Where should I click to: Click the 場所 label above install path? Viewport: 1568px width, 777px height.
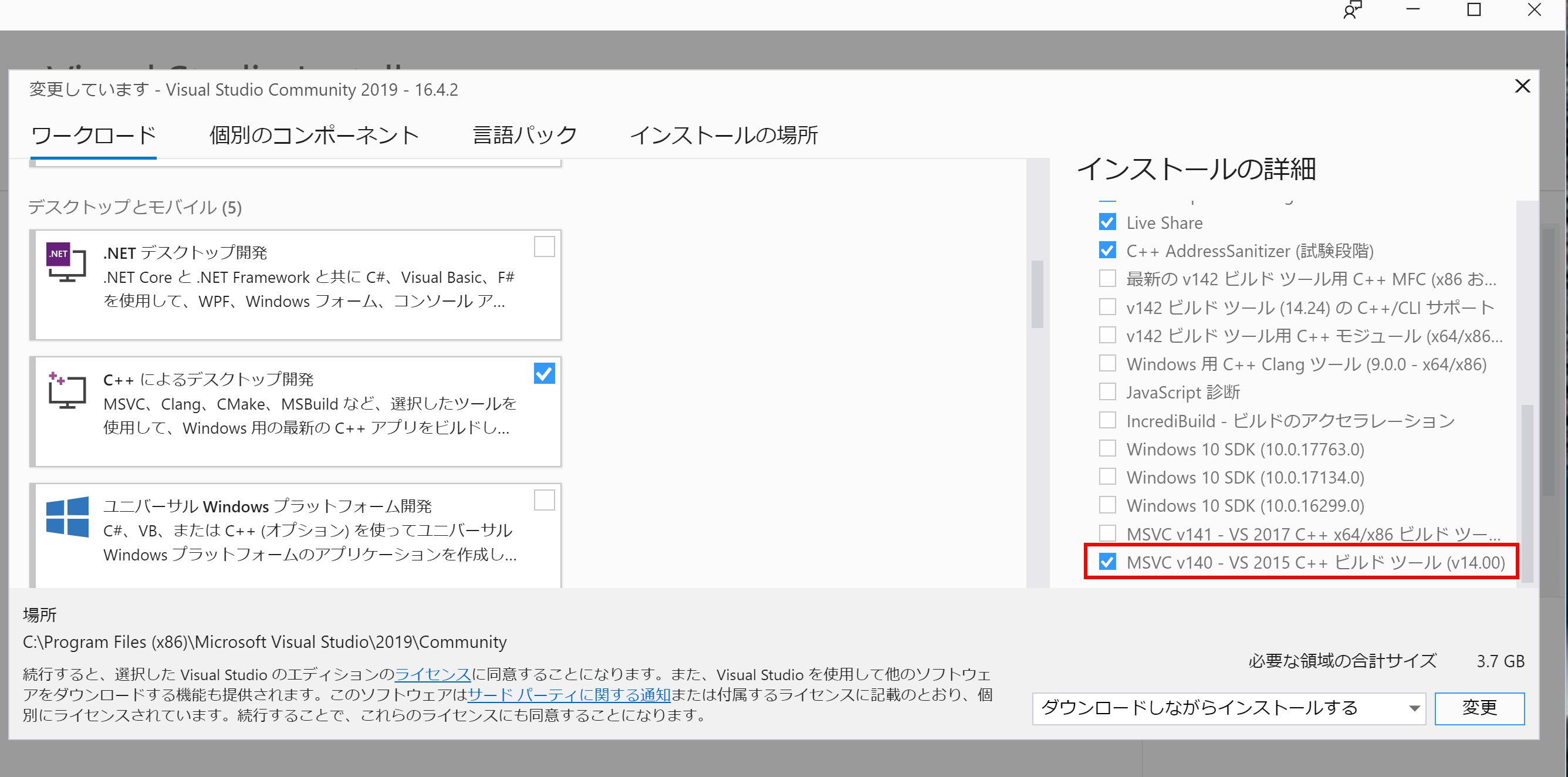(39, 615)
